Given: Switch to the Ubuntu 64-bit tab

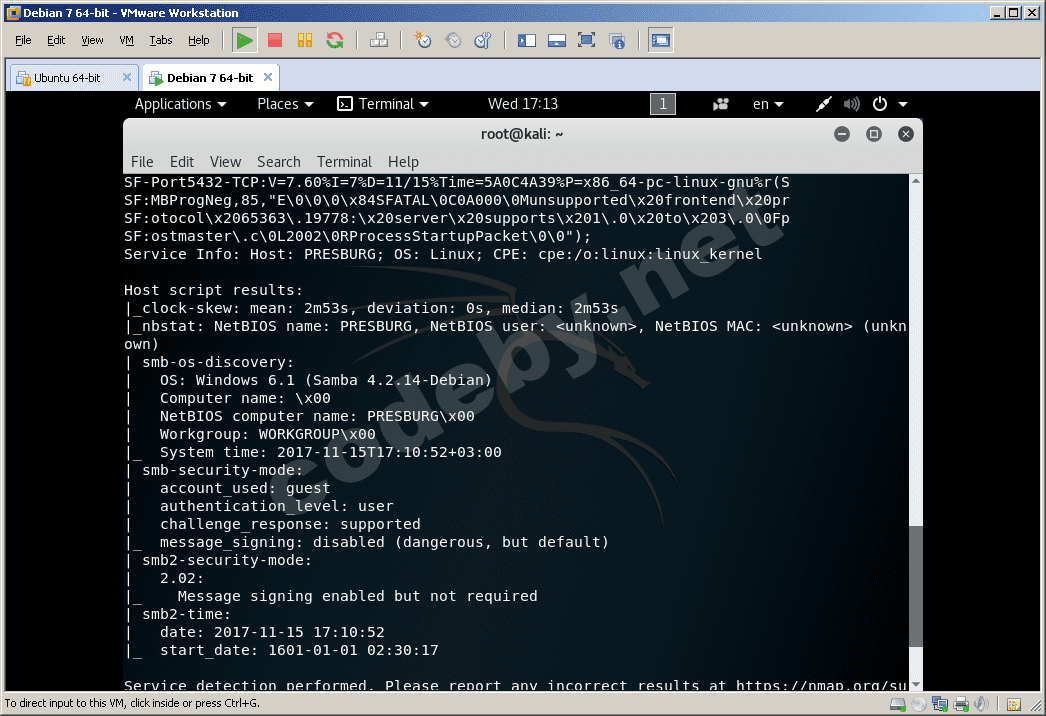Looking at the screenshot, I should pyautogui.click(x=67, y=78).
